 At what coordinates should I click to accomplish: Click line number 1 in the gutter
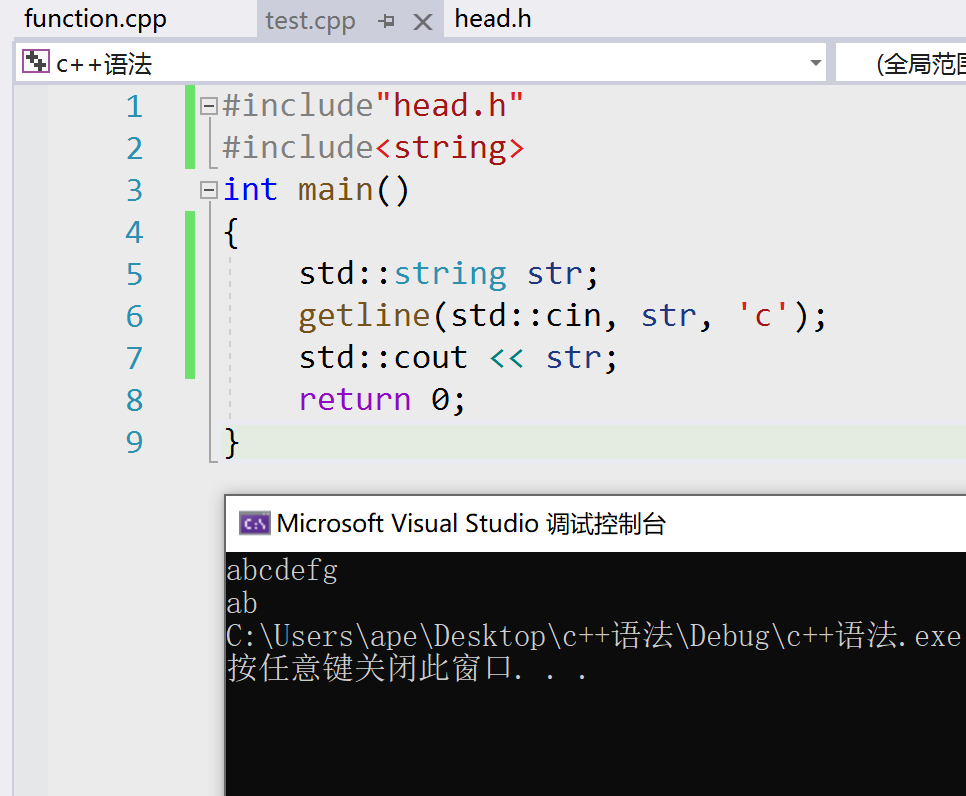click(134, 107)
